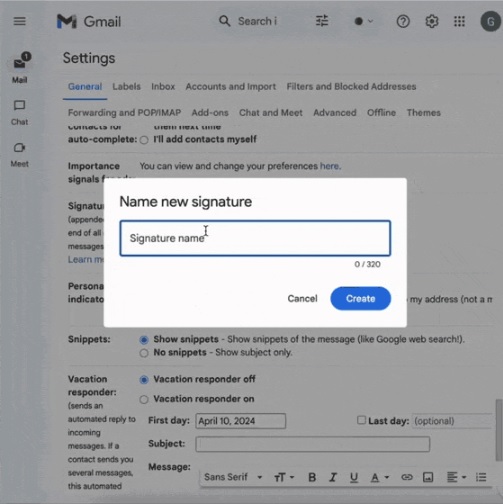Click the search magnifier icon
The height and width of the screenshot is (504, 503).
click(224, 21)
